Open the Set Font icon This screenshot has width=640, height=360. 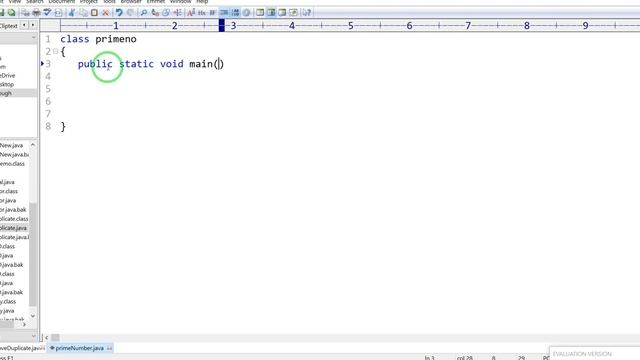click(191, 13)
